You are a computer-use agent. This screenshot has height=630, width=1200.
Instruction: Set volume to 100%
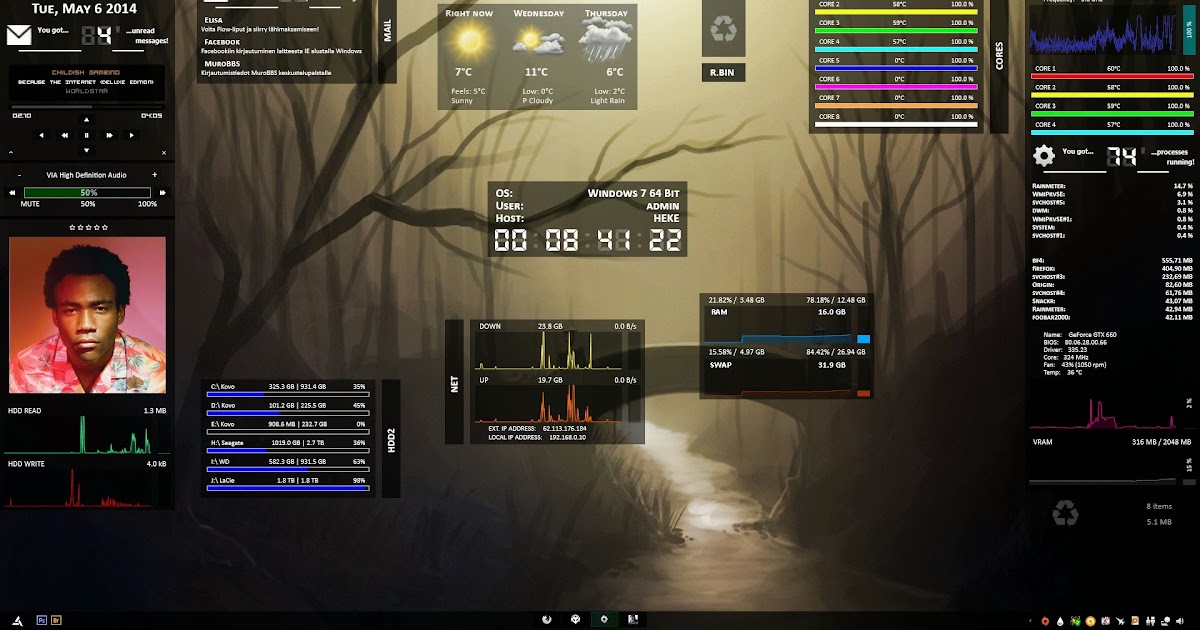pos(147,204)
